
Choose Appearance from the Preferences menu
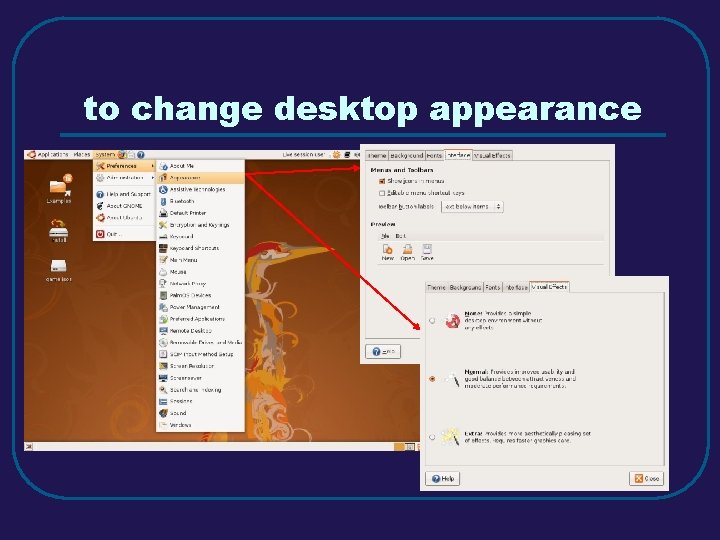click(201, 178)
